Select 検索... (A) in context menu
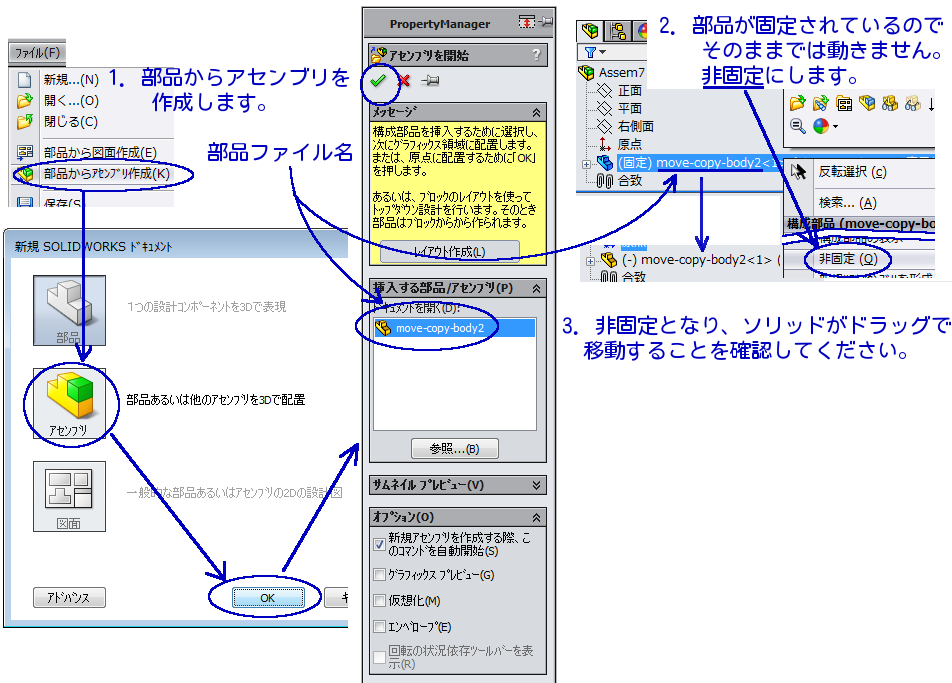 click(x=848, y=203)
